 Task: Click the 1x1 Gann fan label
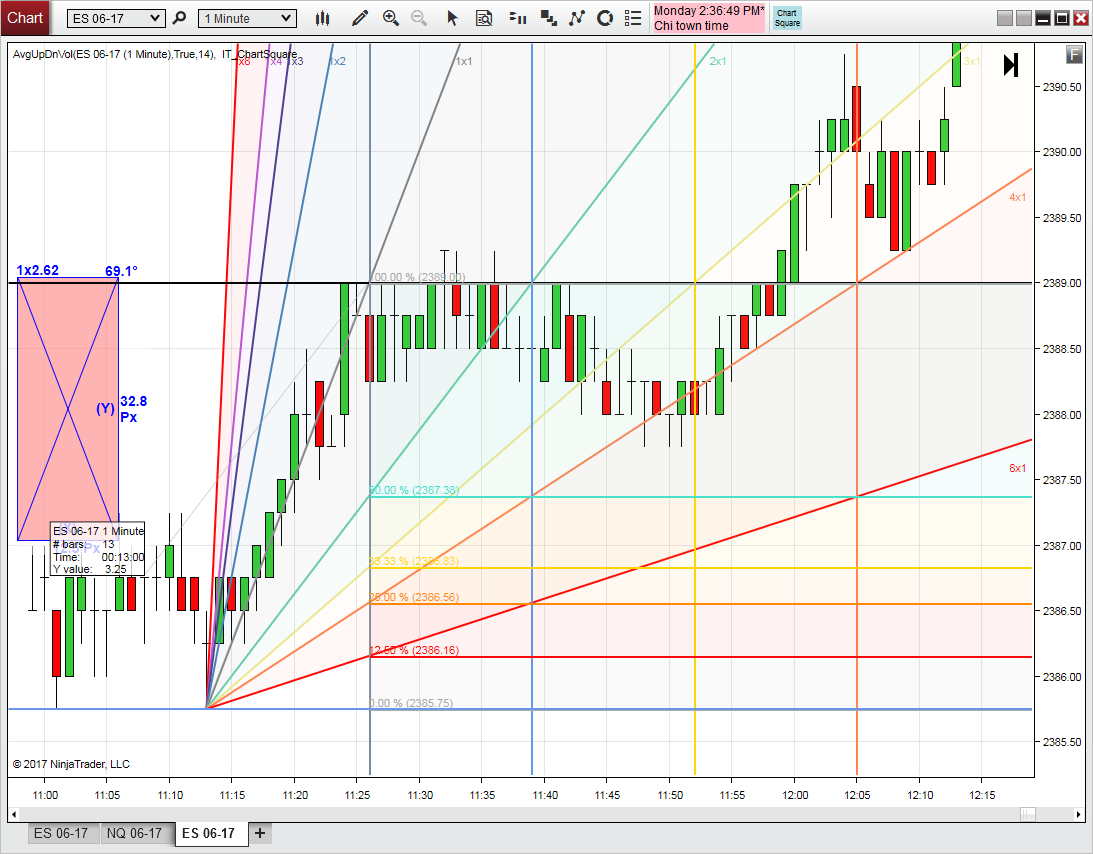464,61
